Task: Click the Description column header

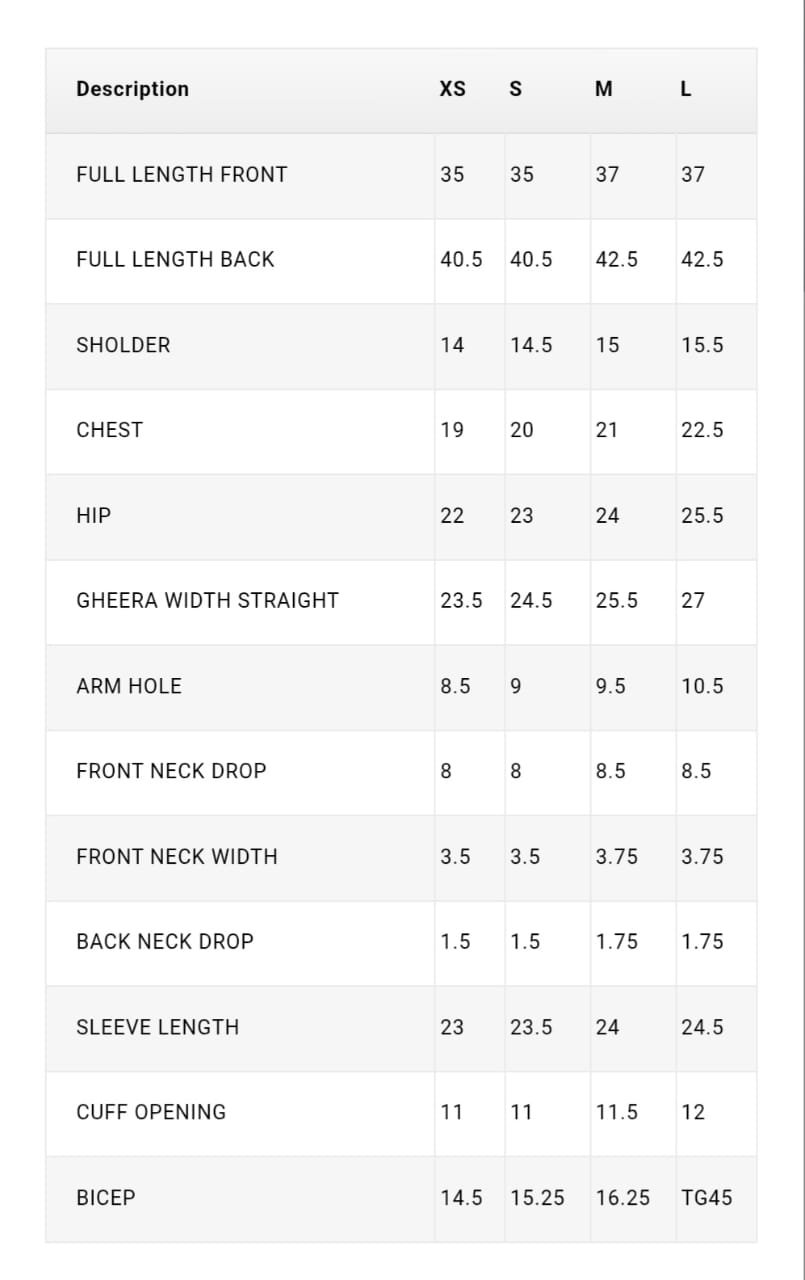Action: coord(132,89)
